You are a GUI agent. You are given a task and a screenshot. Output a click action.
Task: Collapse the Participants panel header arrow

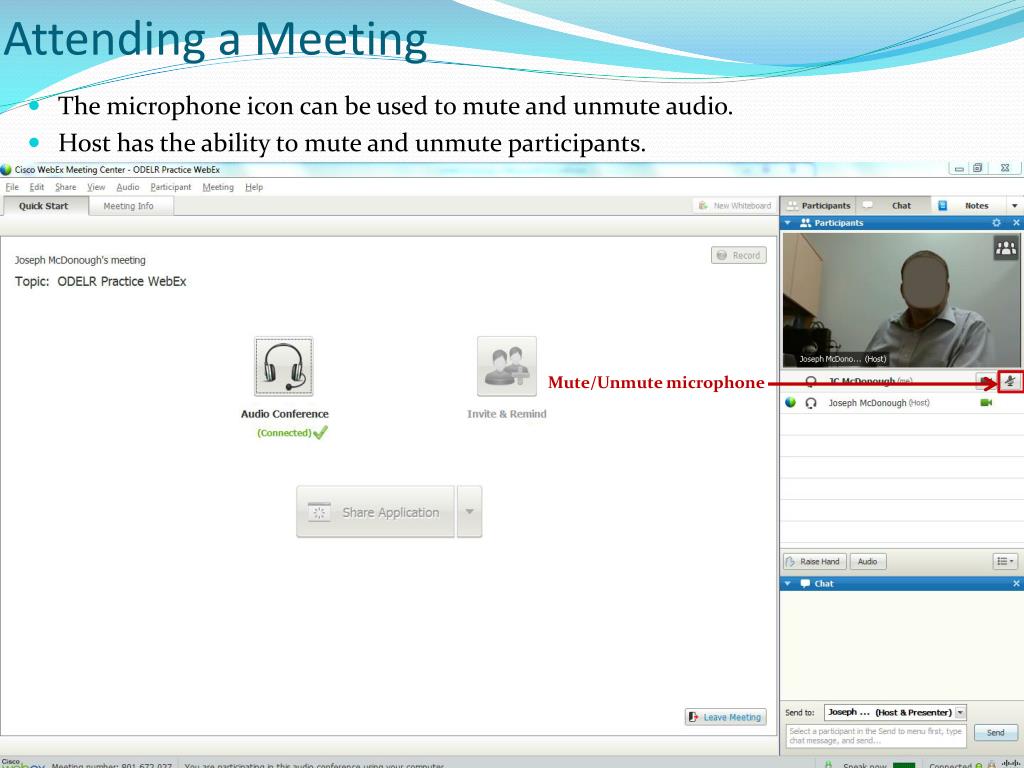pos(788,223)
